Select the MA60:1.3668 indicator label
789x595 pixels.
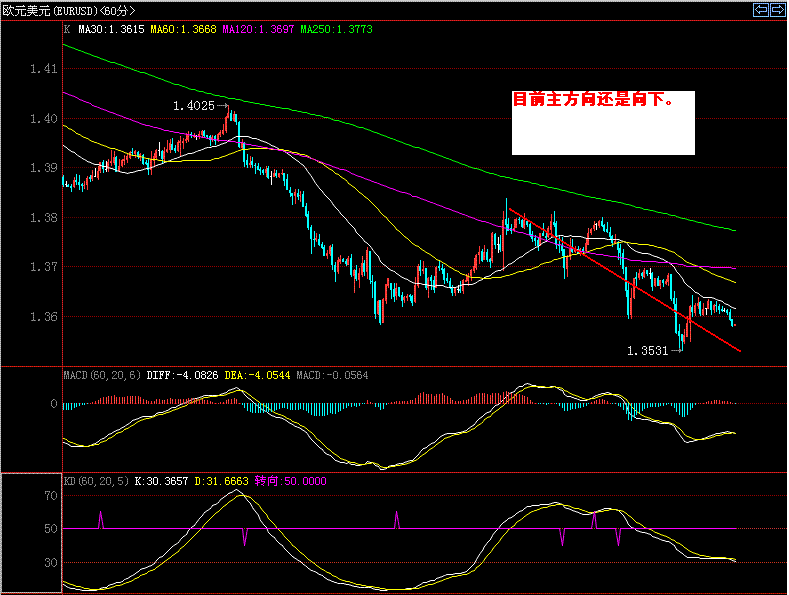point(183,29)
